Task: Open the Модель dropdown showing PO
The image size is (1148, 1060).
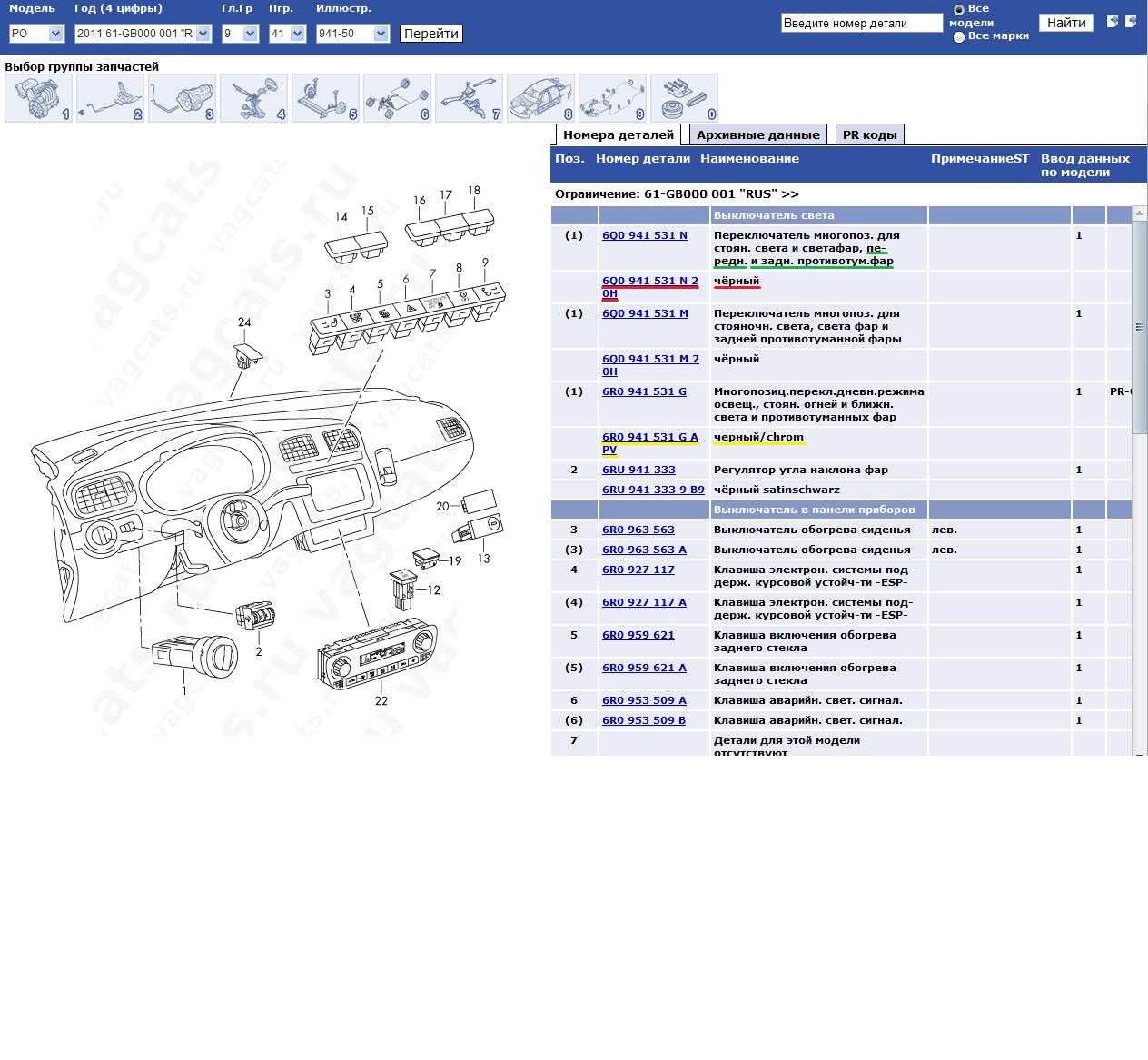Action: [36, 34]
